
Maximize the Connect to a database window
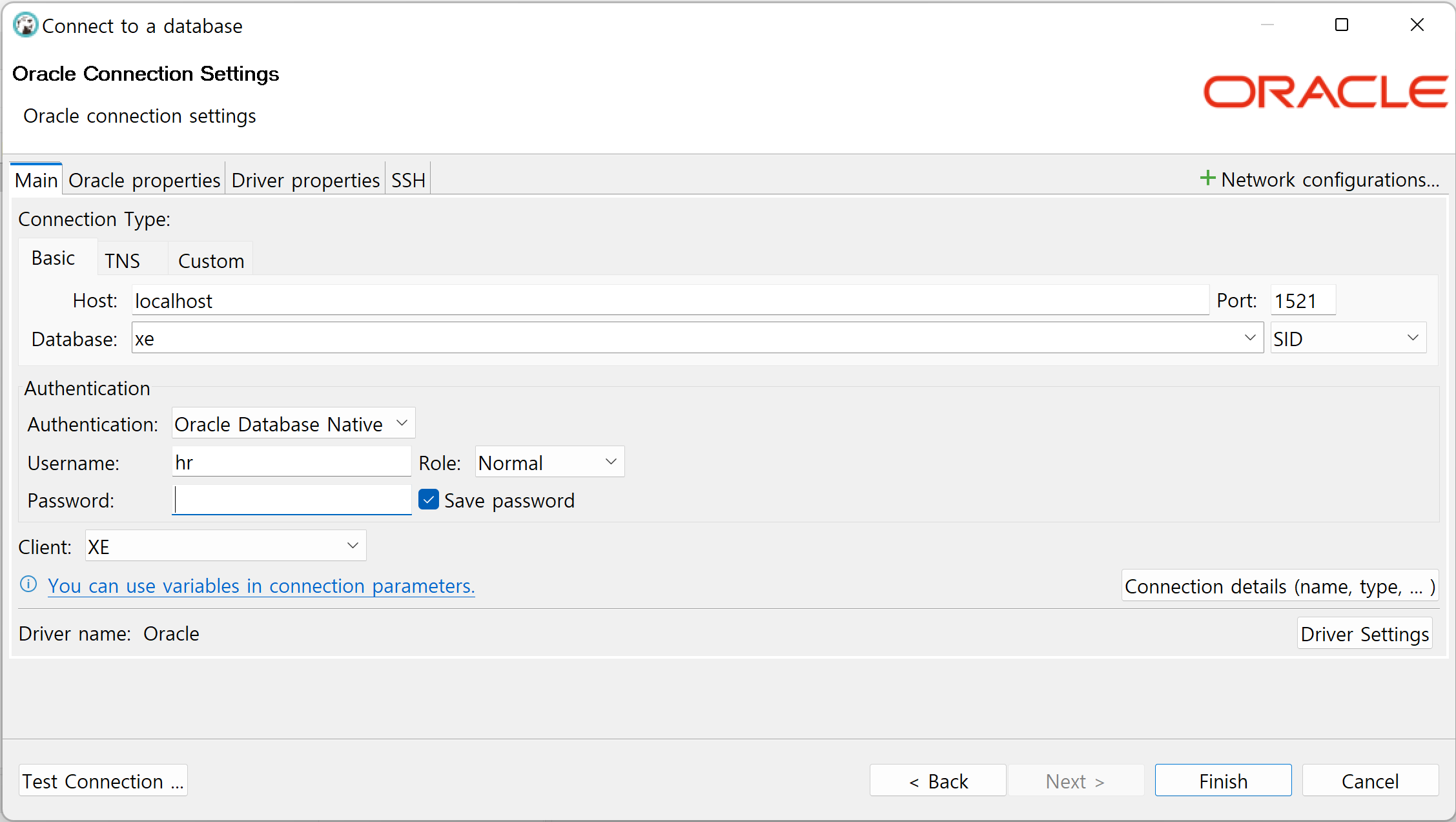pyautogui.click(x=1342, y=25)
